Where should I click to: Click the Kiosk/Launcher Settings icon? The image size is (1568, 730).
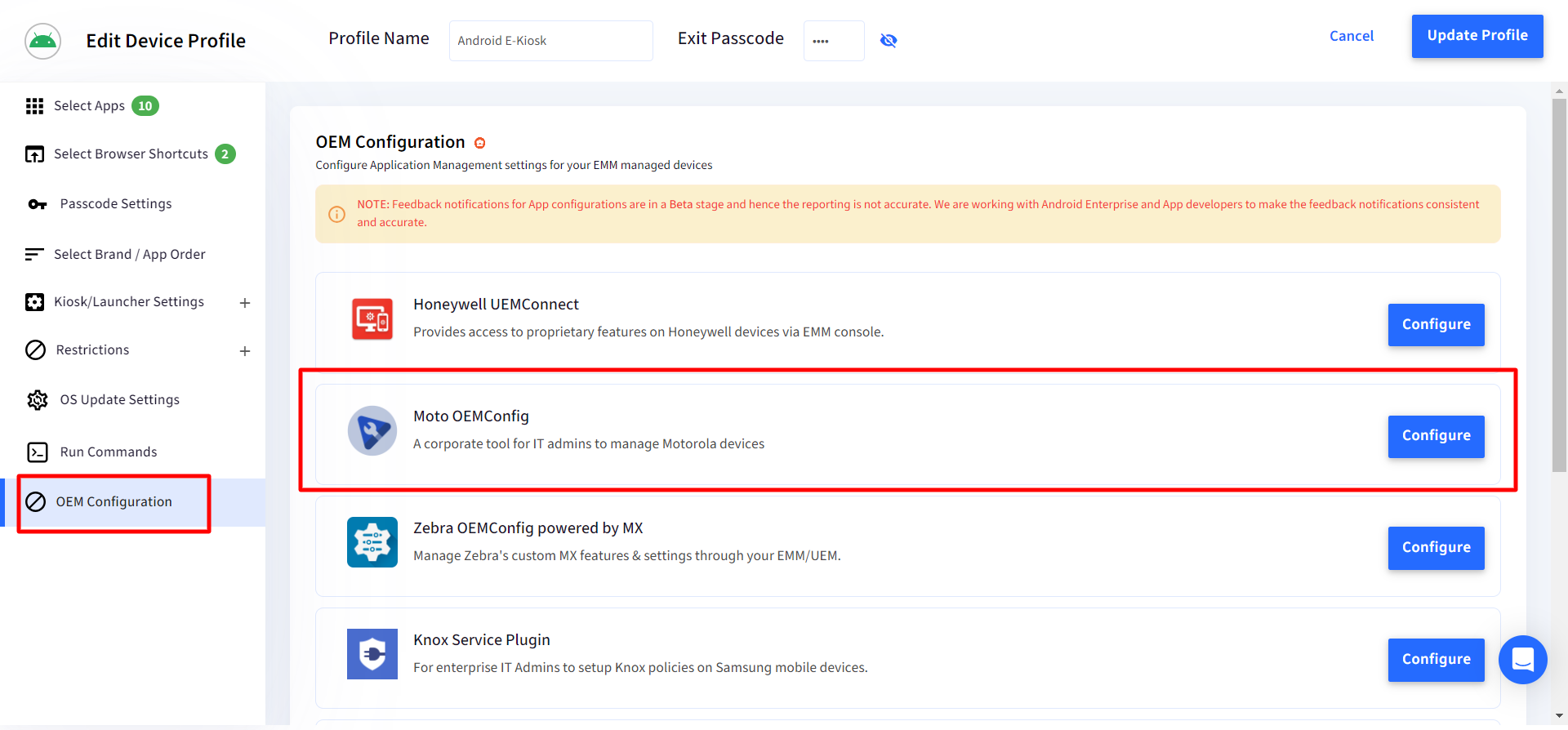point(34,302)
